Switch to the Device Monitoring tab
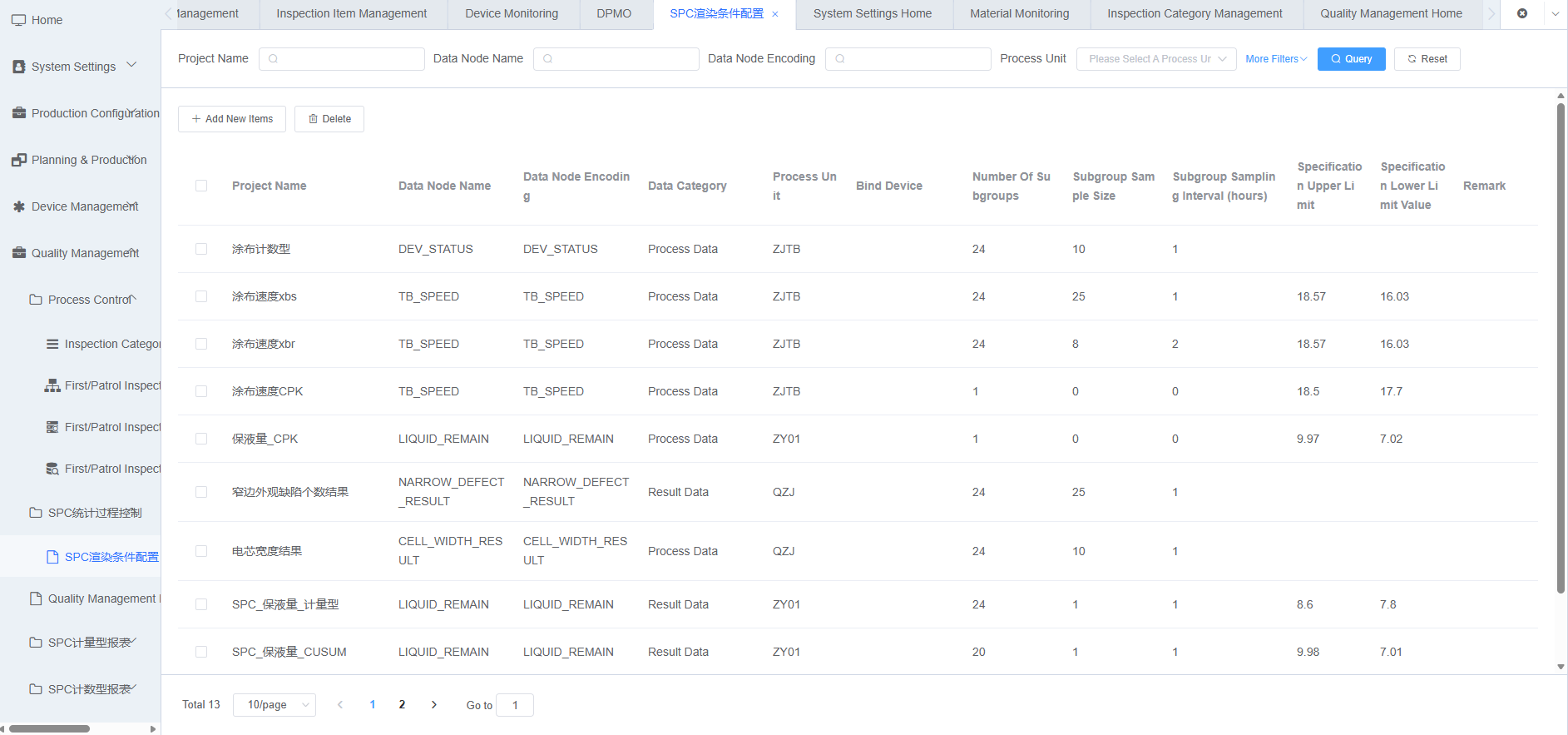The image size is (1568, 735). pos(512,13)
